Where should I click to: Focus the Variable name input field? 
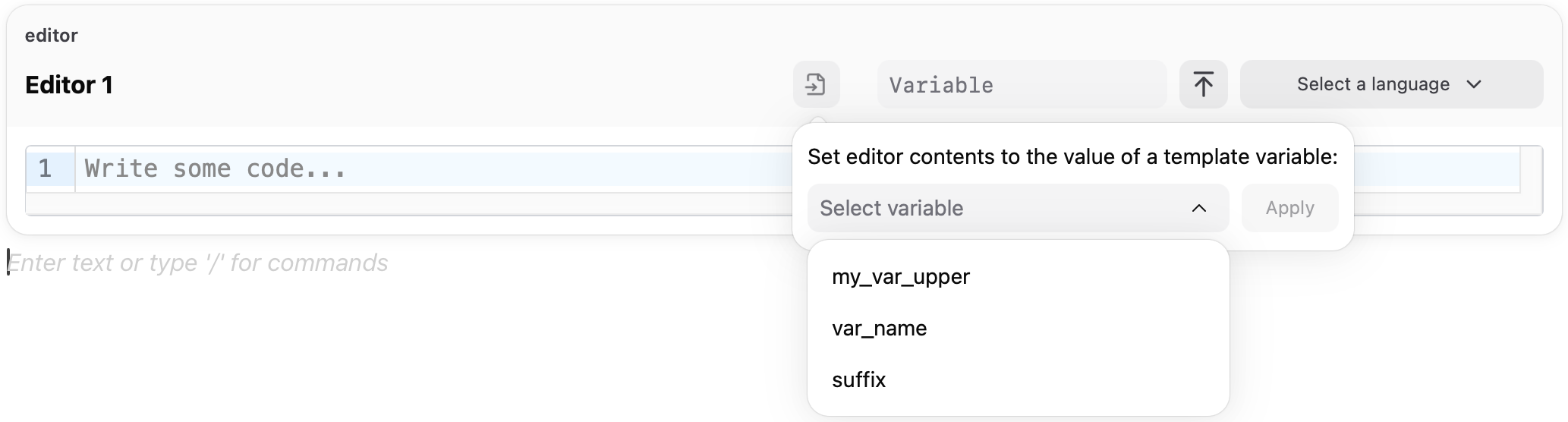[x=1021, y=85]
